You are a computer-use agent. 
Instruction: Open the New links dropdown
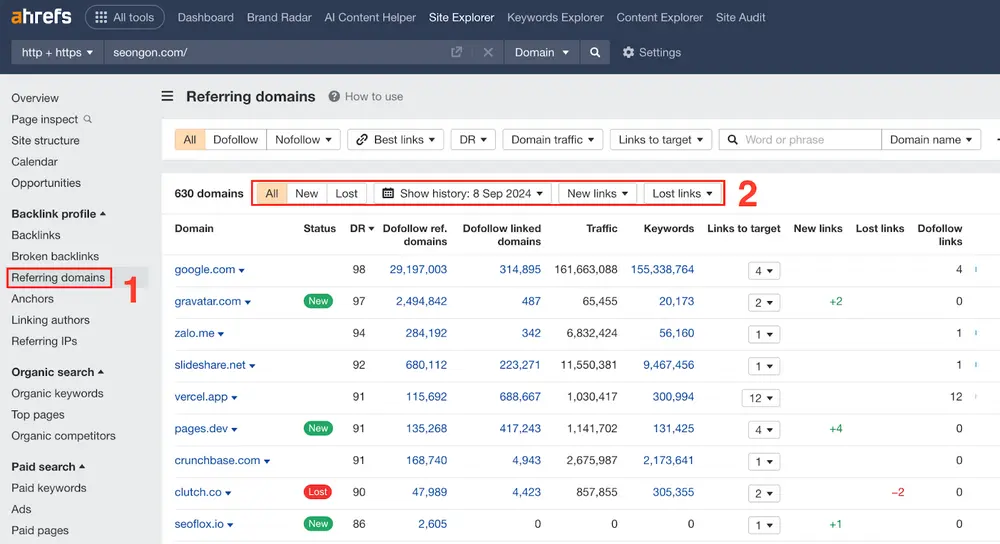[x=598, y=193]
